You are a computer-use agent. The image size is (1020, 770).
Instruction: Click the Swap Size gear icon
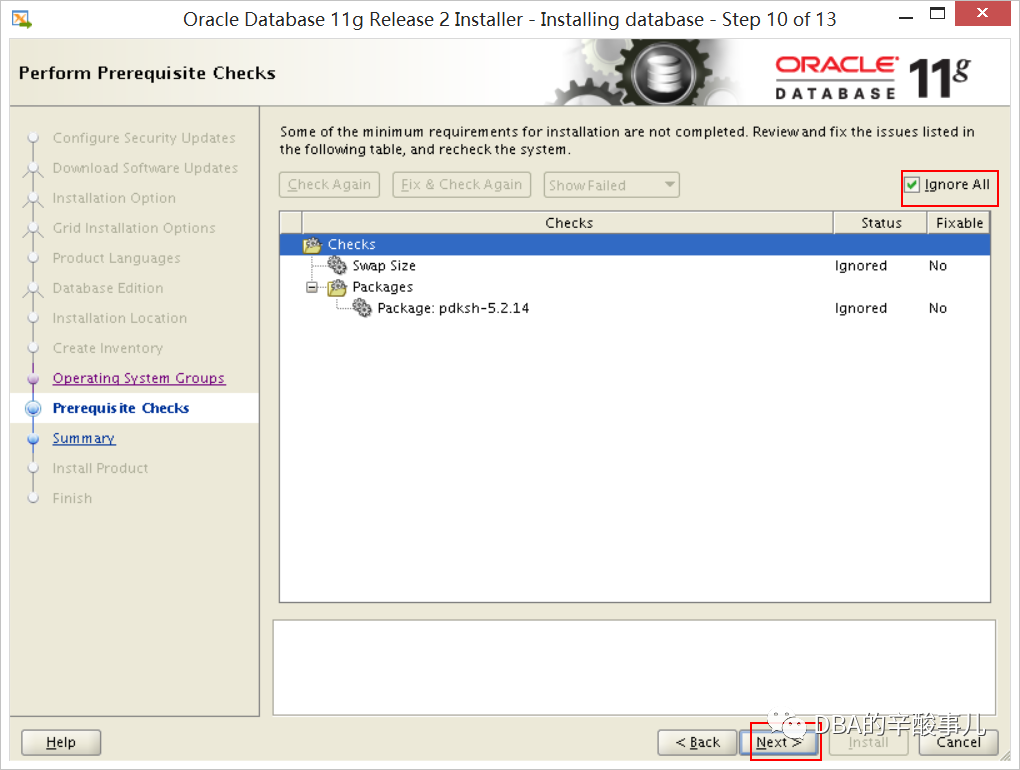click(x=337, y=265)
